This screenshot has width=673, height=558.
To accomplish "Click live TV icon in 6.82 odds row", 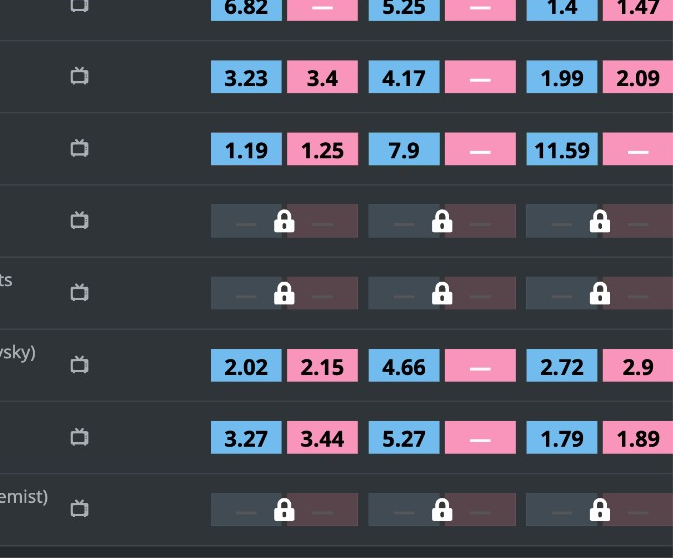I will tap(79, 5).
